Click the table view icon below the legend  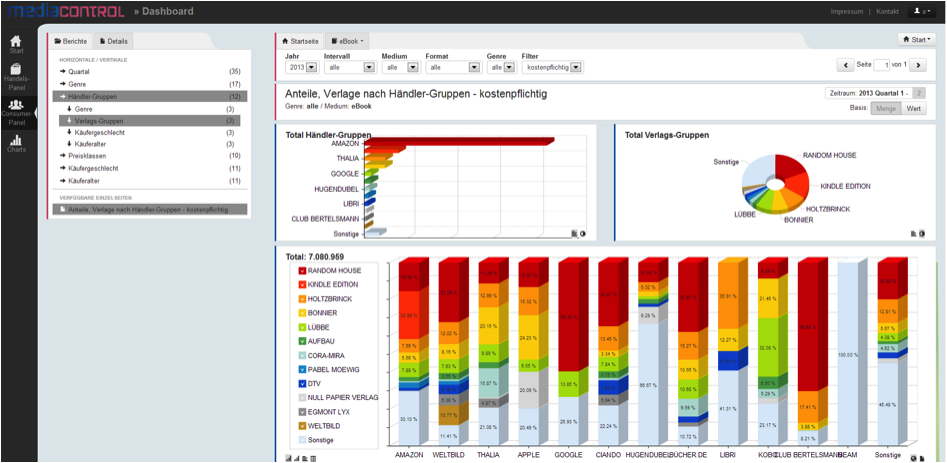(313, 458)
